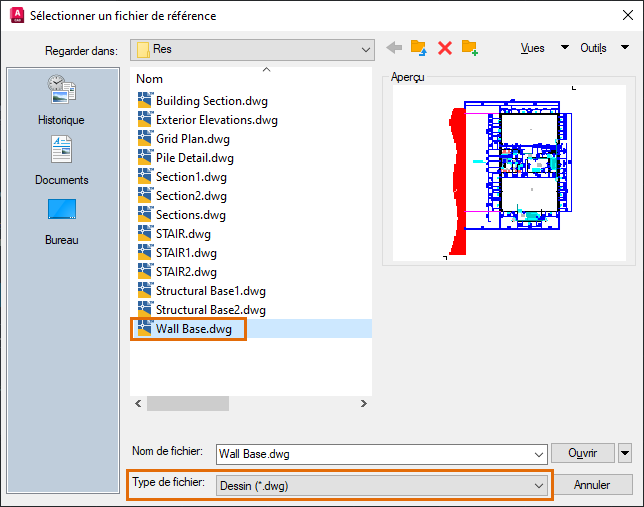Open the Outils dropdown arrow
The width and height of the screenshot is (644, 507).
click(x=625, y=47)
